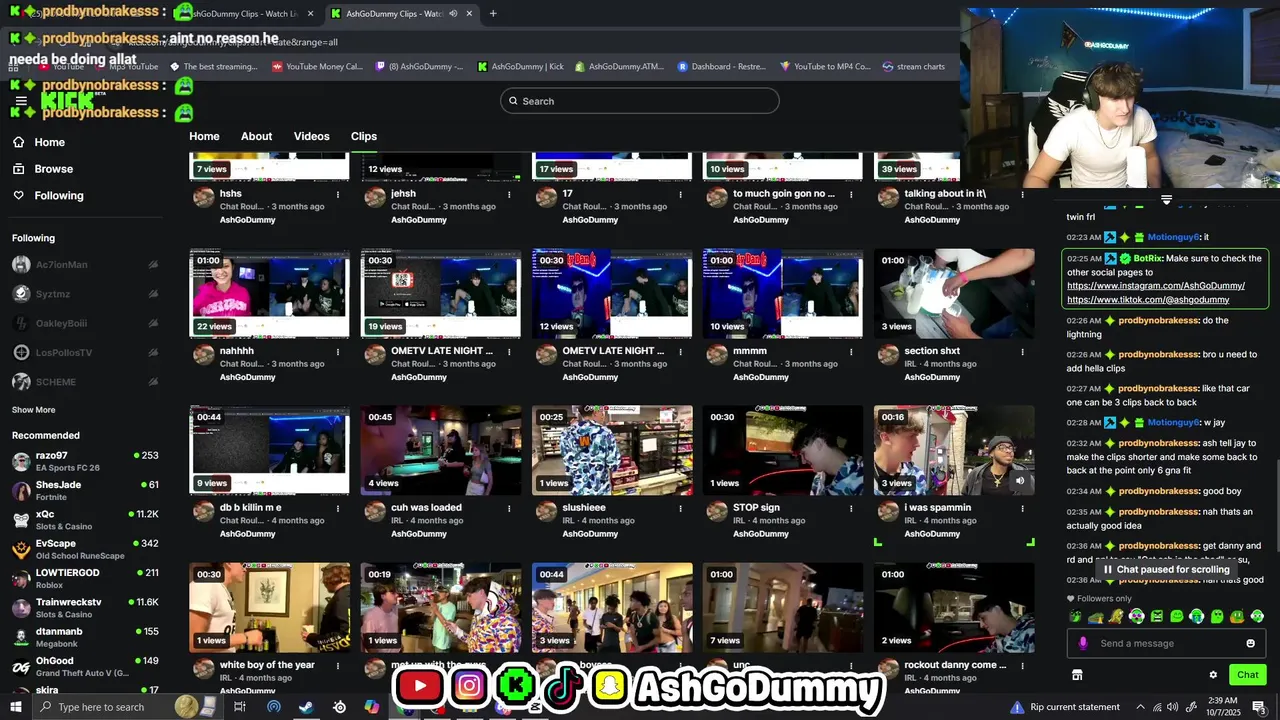Show hidden system tray icons
Image resolution: width=1280 pixels, height=720 pixels.
[x=1140, y=707]
